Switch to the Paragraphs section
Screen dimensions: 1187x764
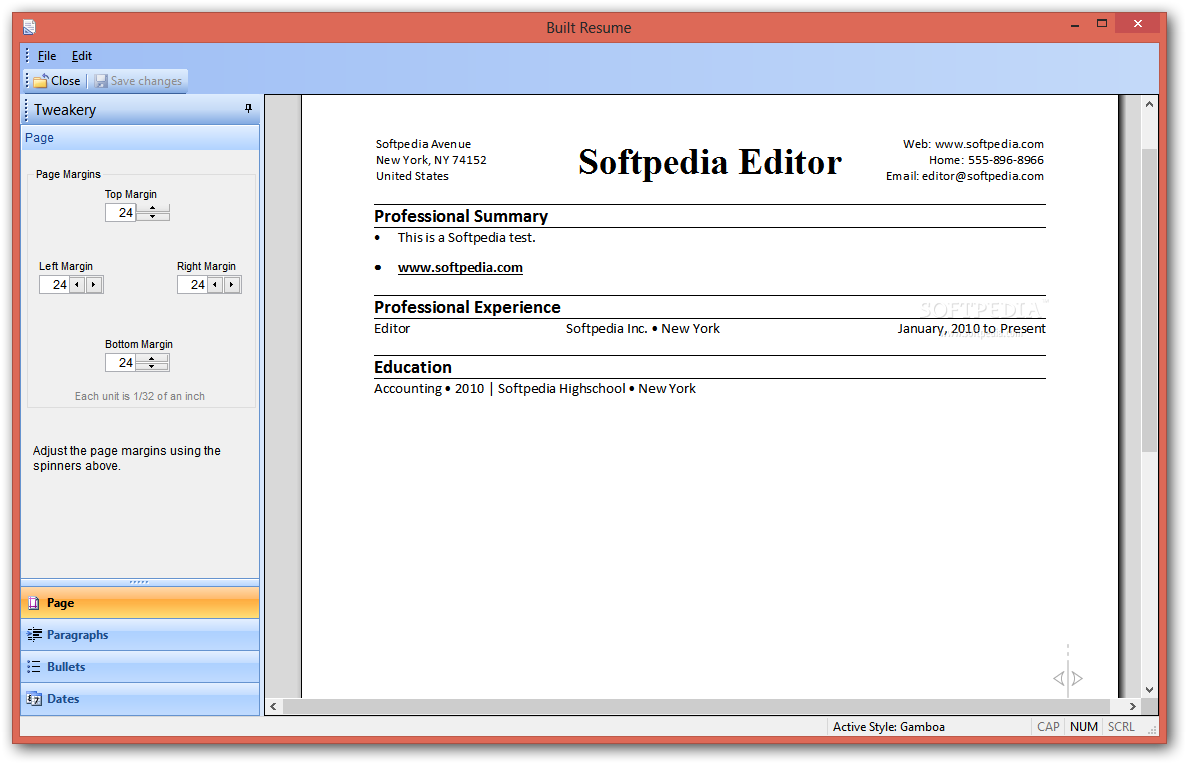pos(140,635)
